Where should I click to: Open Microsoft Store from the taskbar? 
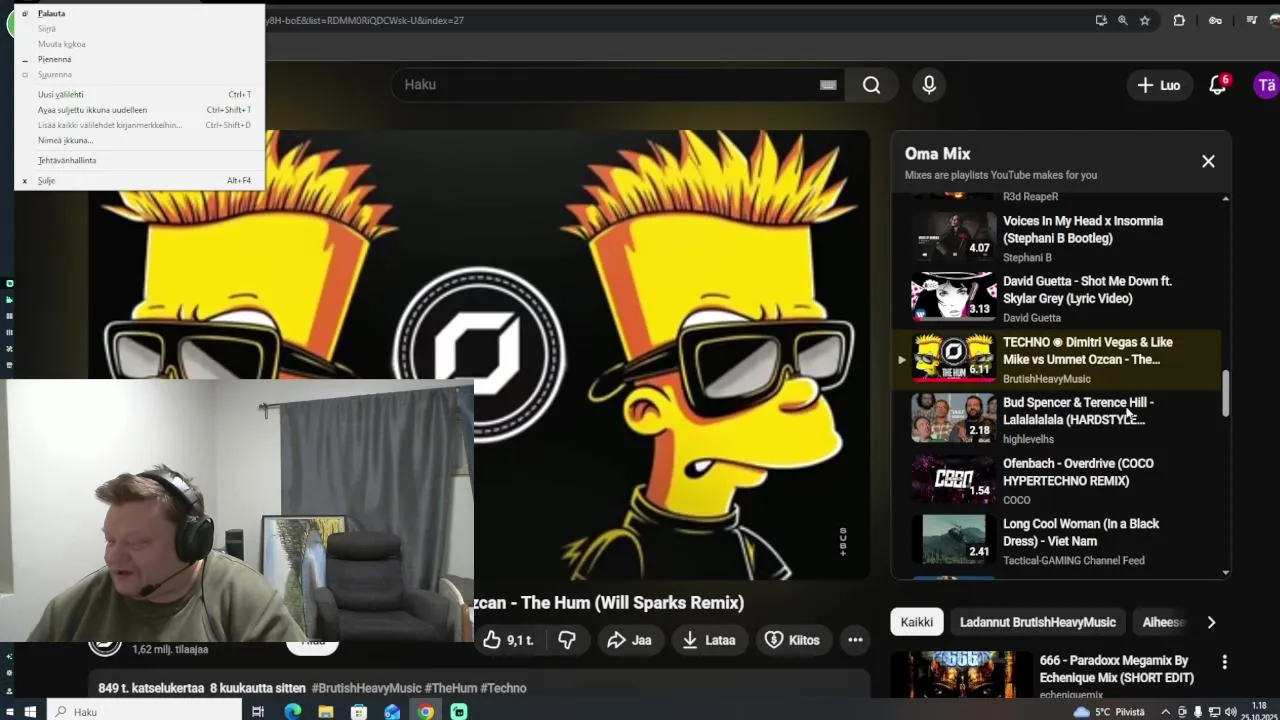(x=359, y=711)
